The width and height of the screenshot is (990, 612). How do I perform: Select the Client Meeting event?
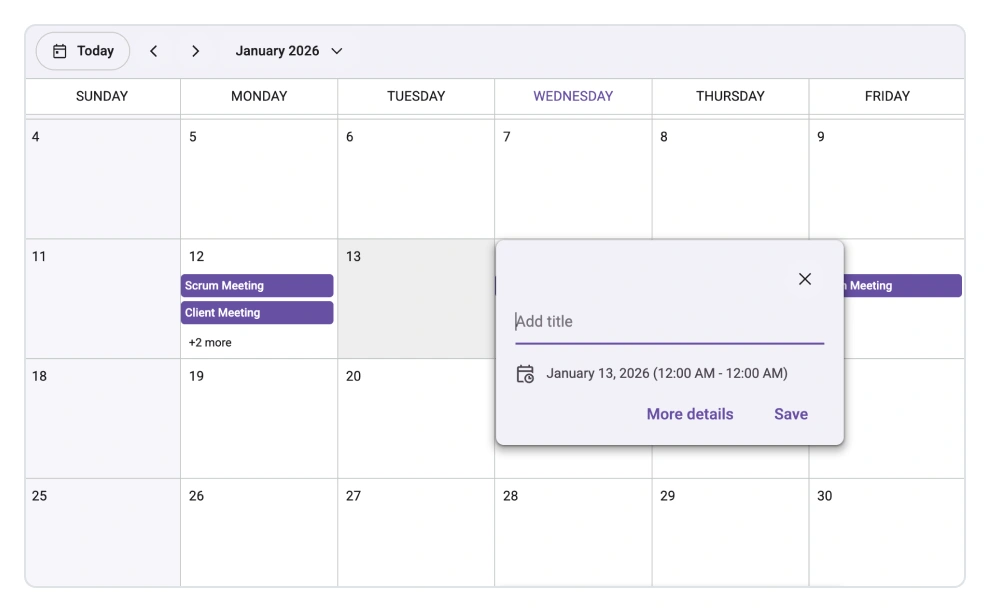click(x=257, y=312)
